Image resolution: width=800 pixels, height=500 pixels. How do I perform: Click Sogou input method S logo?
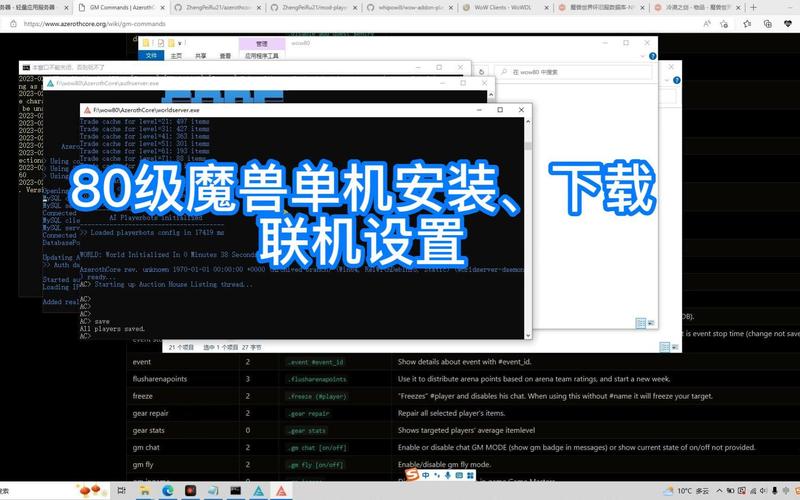[412, 476]
